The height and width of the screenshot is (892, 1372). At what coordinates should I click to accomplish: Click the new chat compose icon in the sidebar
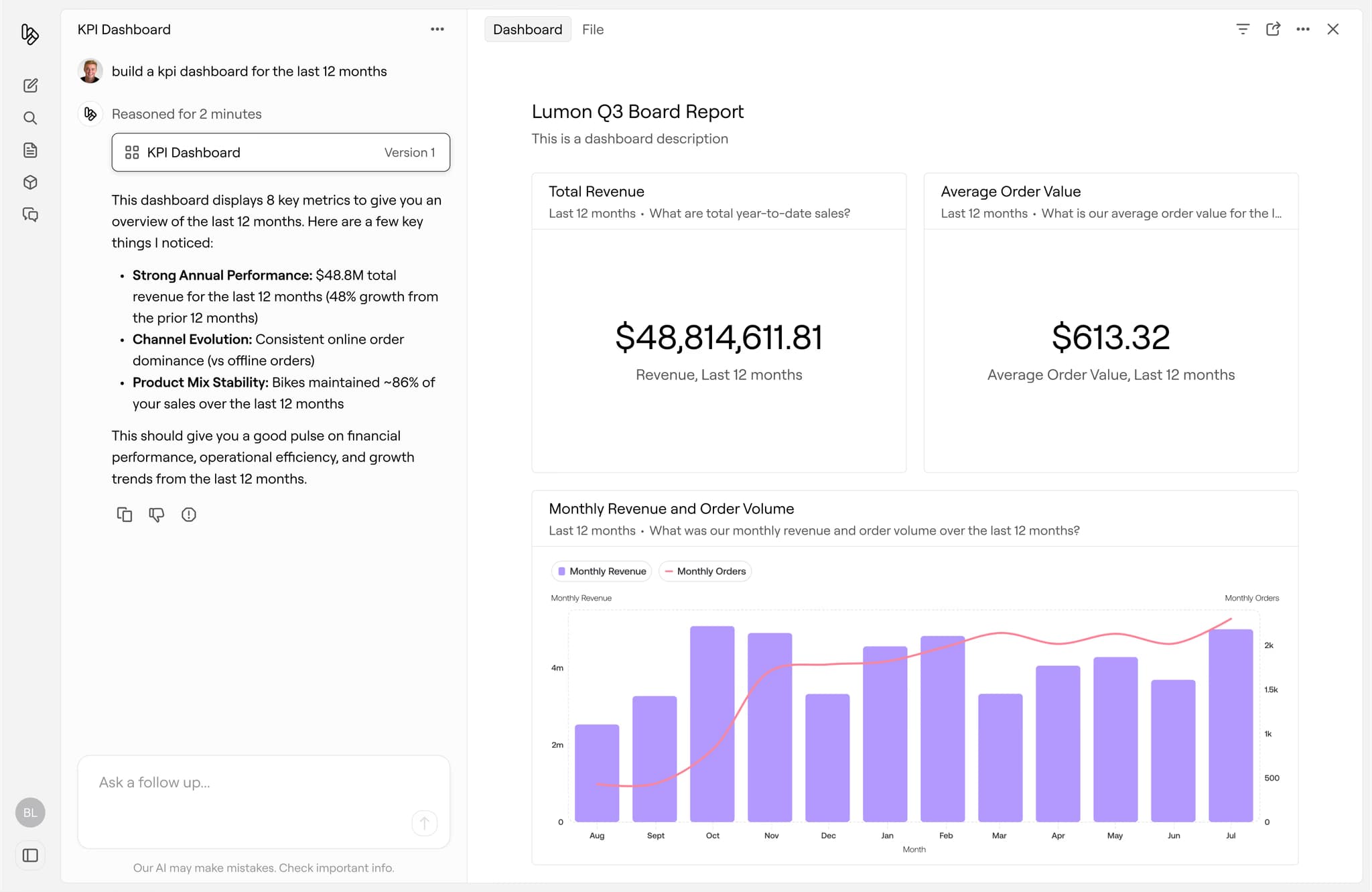pyautogui.click(x=30, y=86)
